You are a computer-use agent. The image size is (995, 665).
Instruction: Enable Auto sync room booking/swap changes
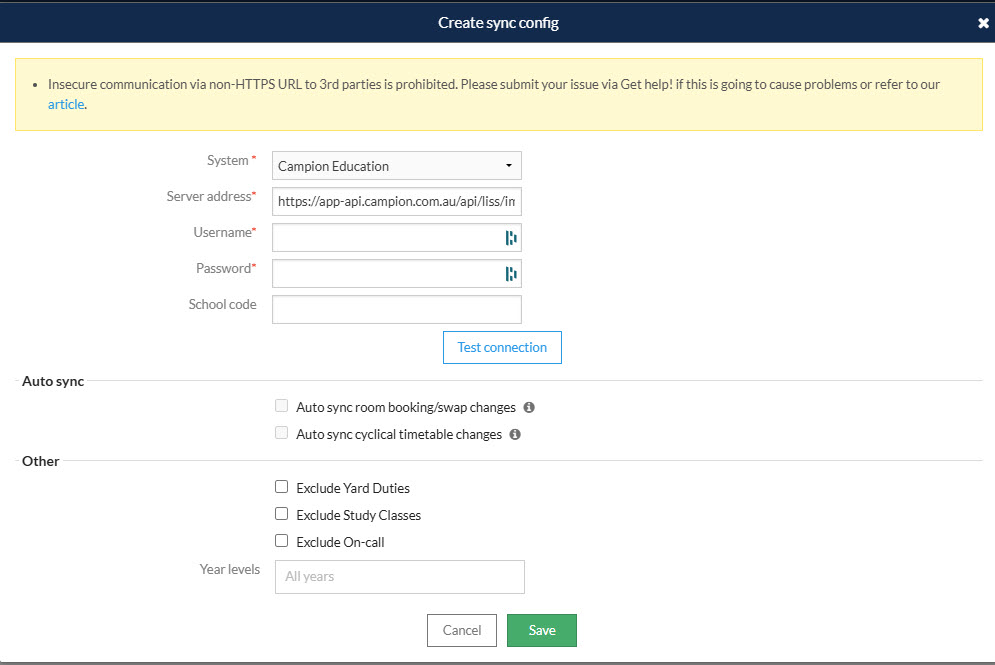(x=282, y=407)
